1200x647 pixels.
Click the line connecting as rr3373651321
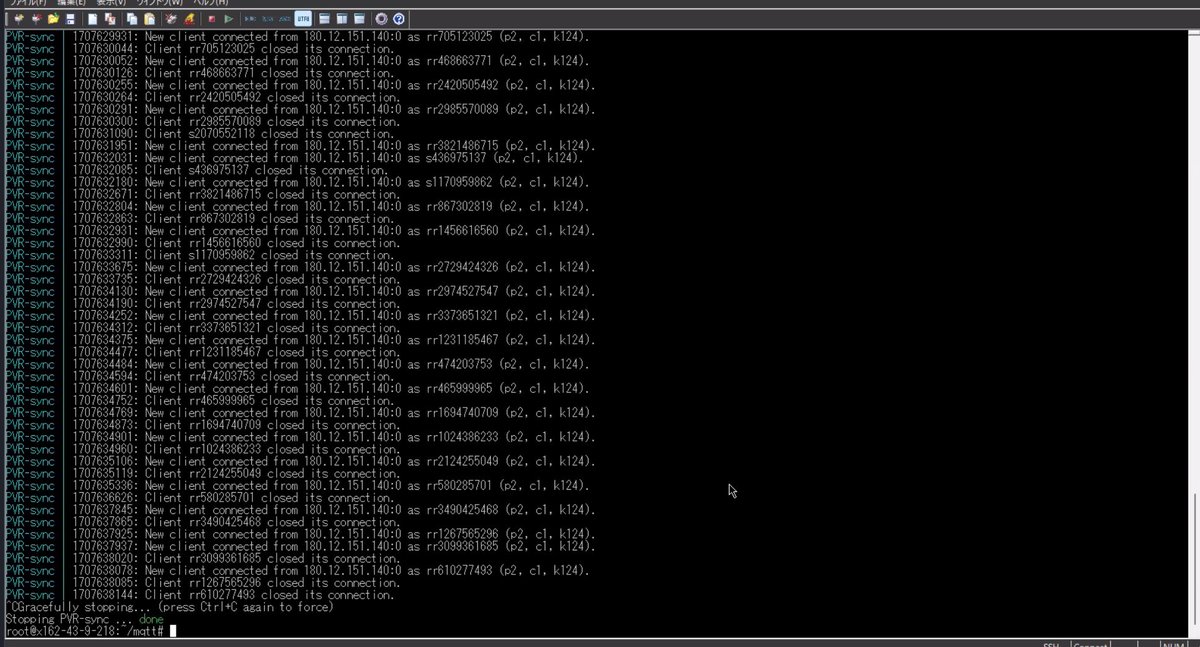300,315
